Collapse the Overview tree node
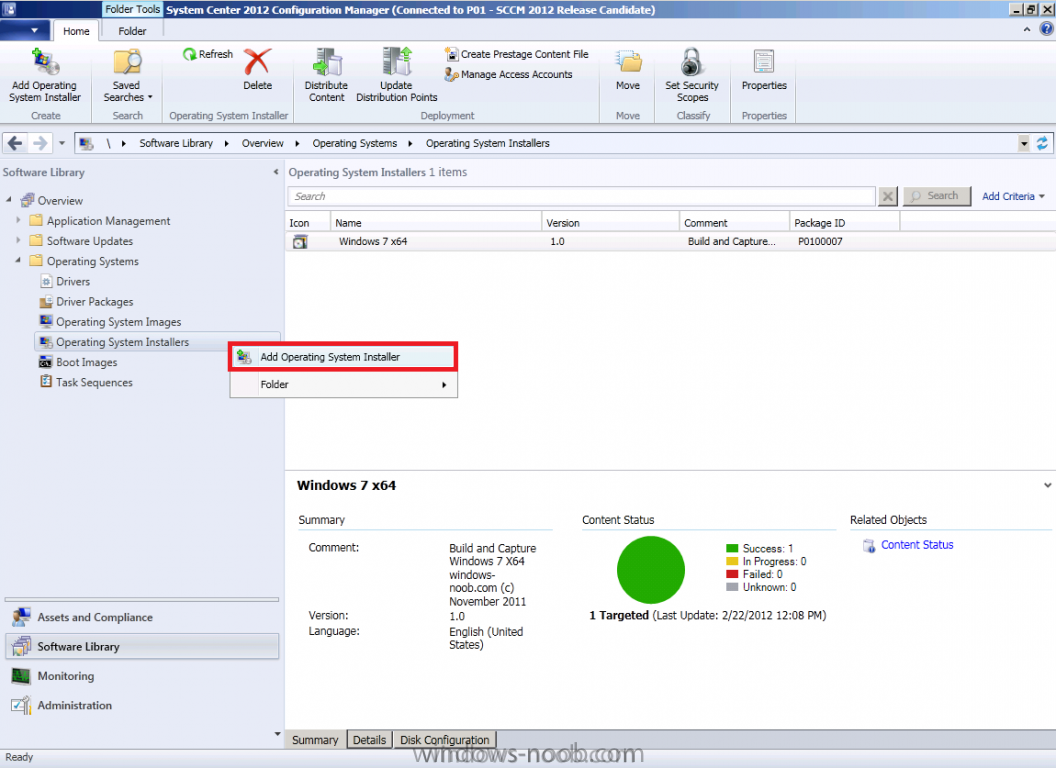This screenshot has height=768, width=1056. 9,199
